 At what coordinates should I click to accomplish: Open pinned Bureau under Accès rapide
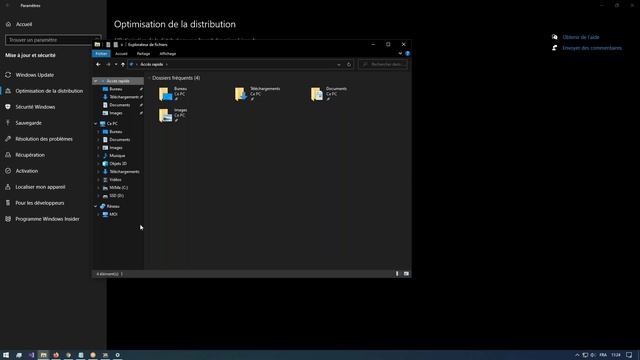tap(116, 89)
